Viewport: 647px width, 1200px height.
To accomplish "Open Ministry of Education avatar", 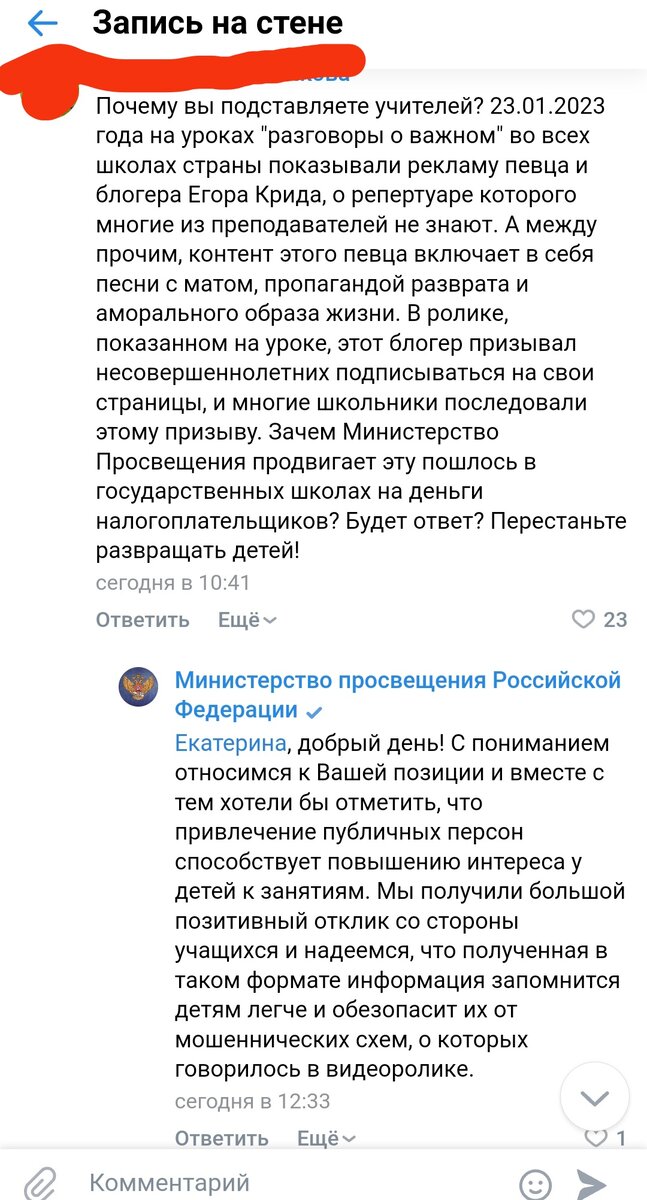I will coord(139,689).
